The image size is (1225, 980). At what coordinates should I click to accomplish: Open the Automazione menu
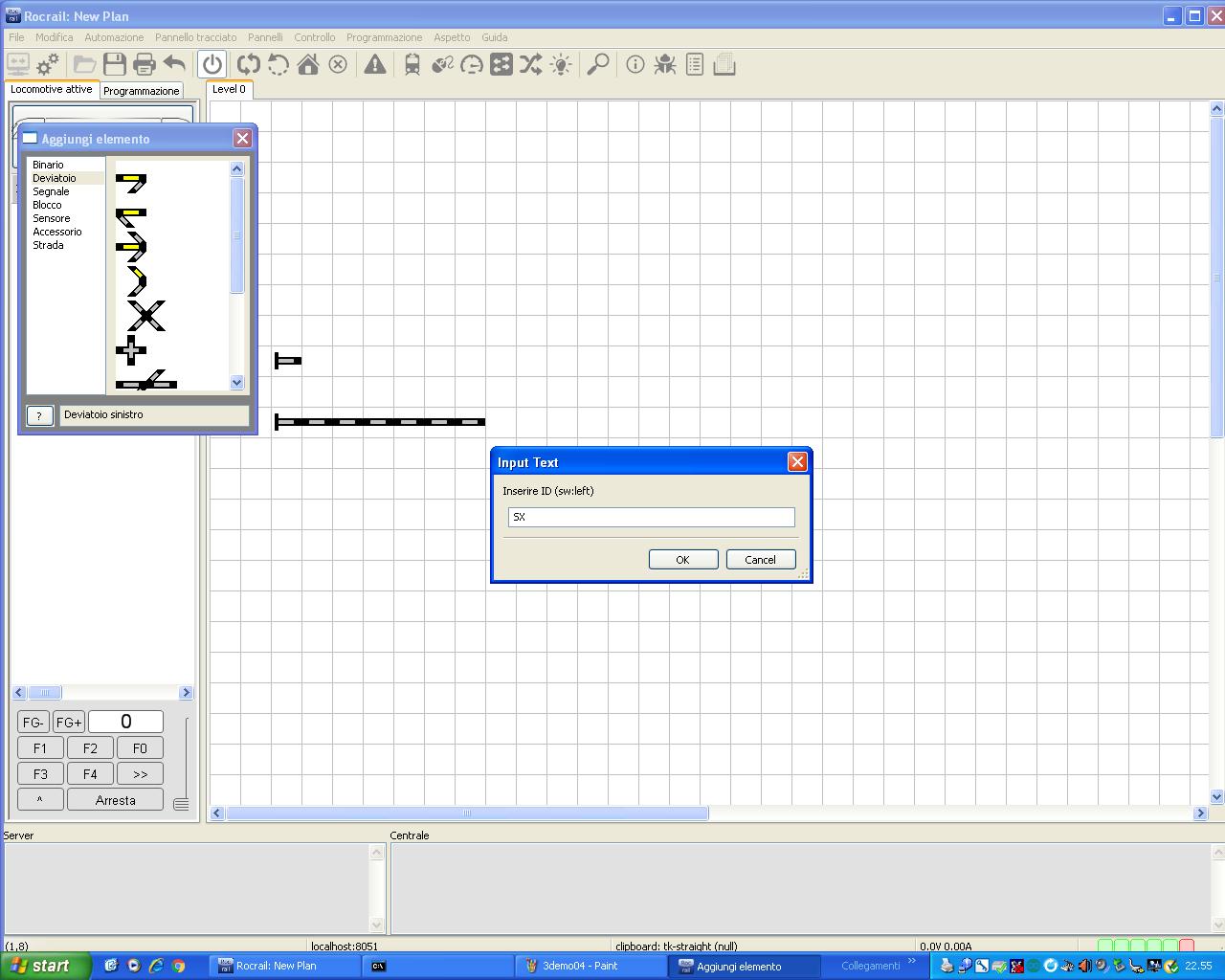click(114, 37)
